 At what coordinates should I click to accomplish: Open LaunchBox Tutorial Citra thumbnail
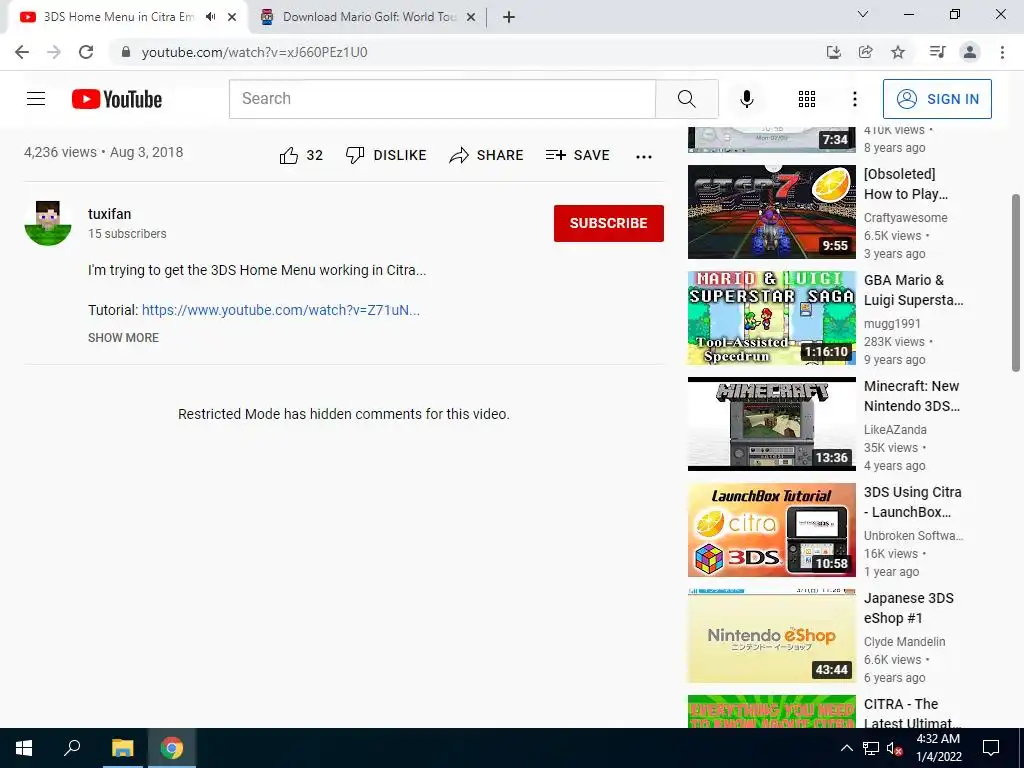[771, 530]
